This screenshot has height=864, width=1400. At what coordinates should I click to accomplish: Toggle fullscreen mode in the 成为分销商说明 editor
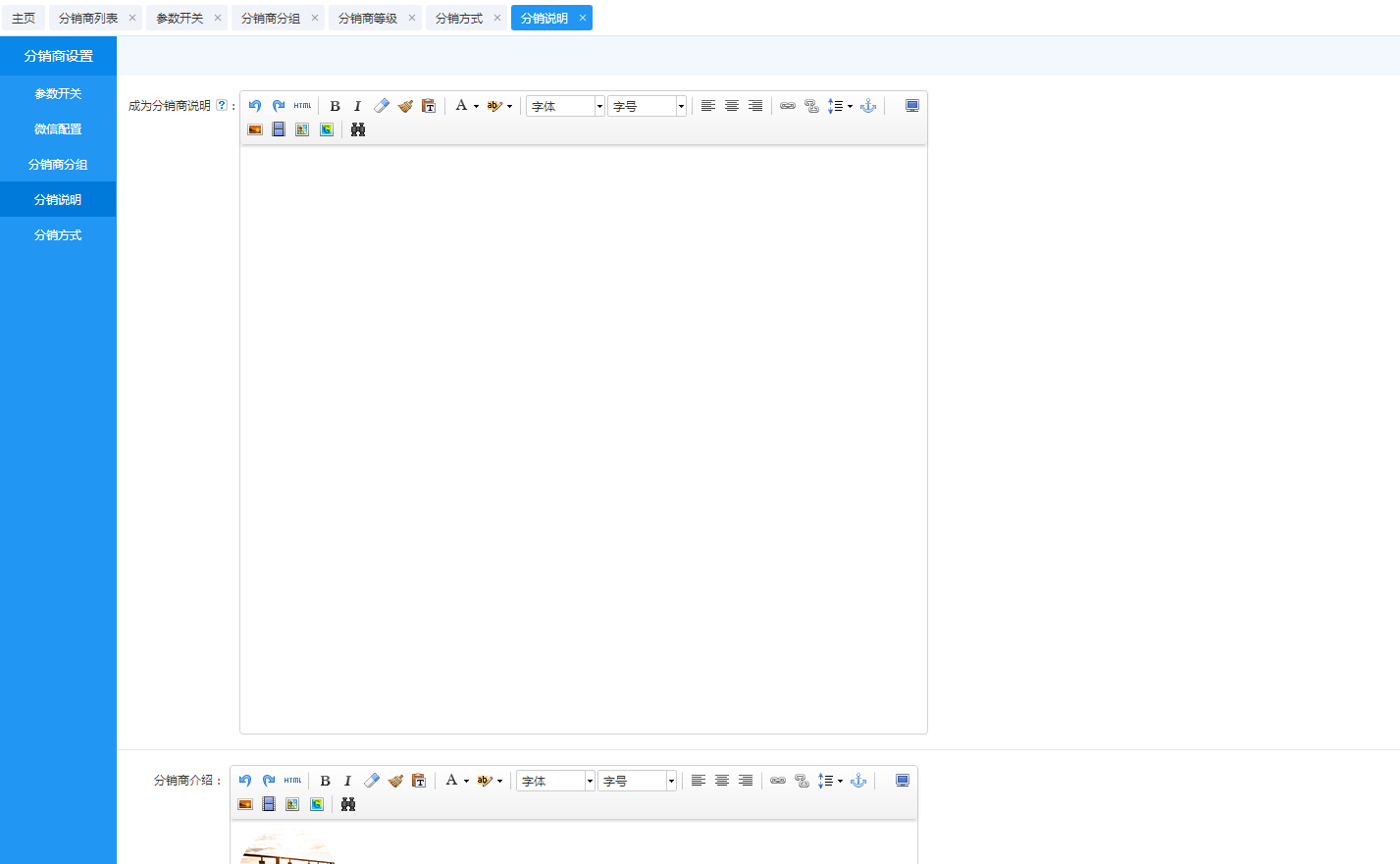point(912,106)
